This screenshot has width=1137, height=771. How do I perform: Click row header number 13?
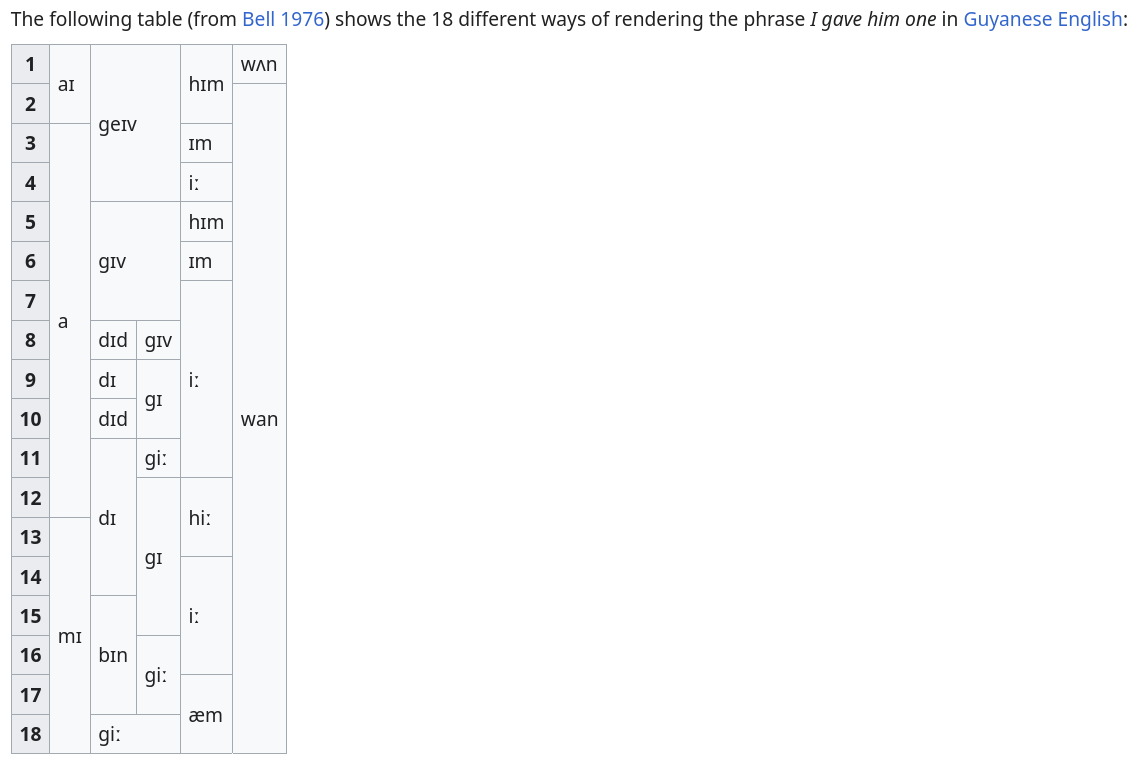[x=30, y=537]
